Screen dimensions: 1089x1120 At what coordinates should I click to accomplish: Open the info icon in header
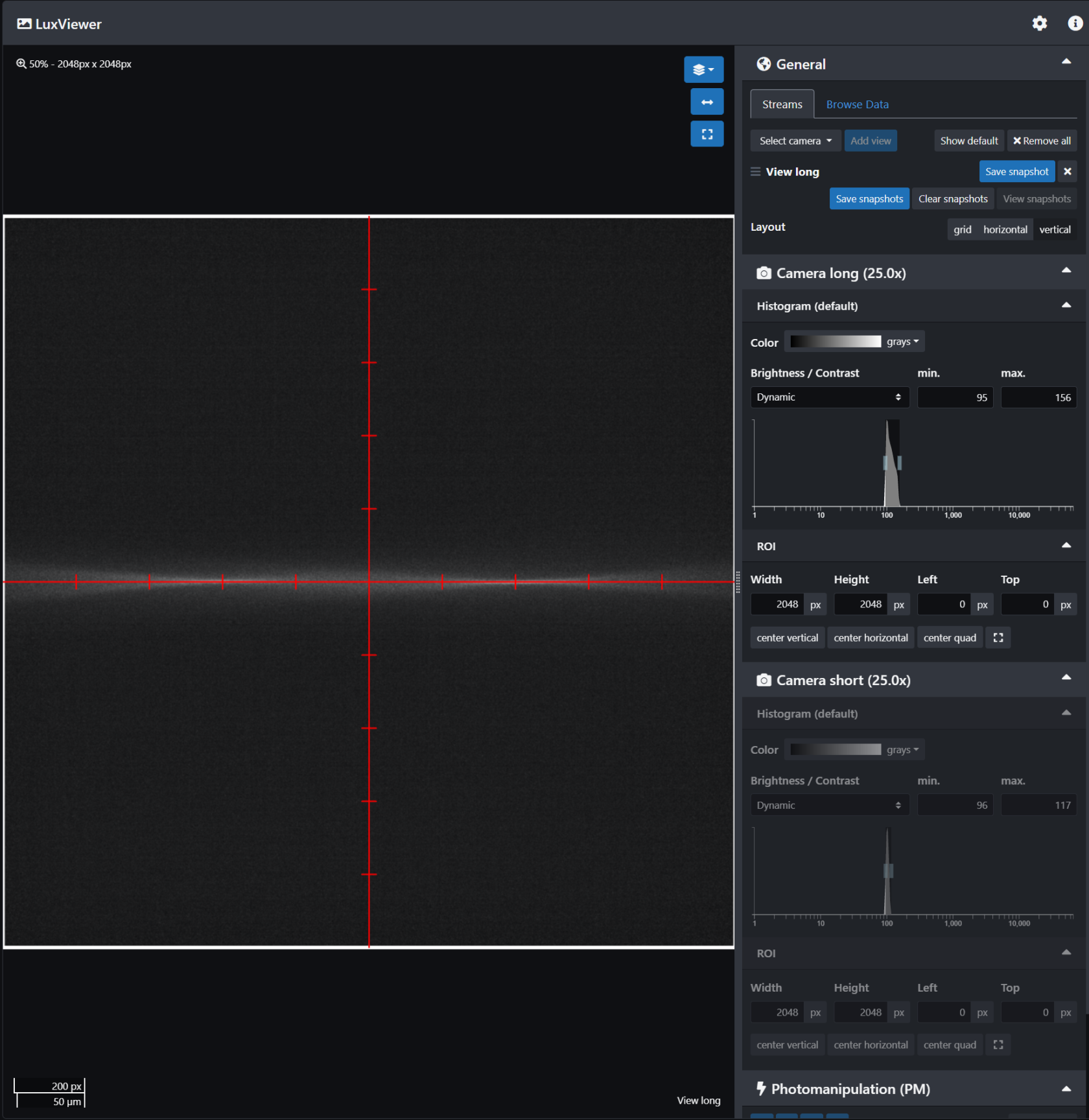pos(1075,23)
